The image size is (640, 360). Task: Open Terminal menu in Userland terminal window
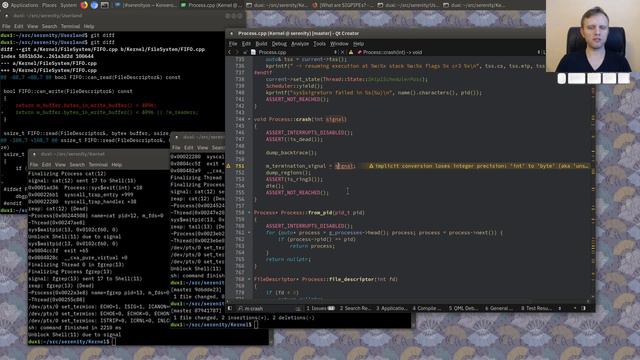tap(70, 26)
